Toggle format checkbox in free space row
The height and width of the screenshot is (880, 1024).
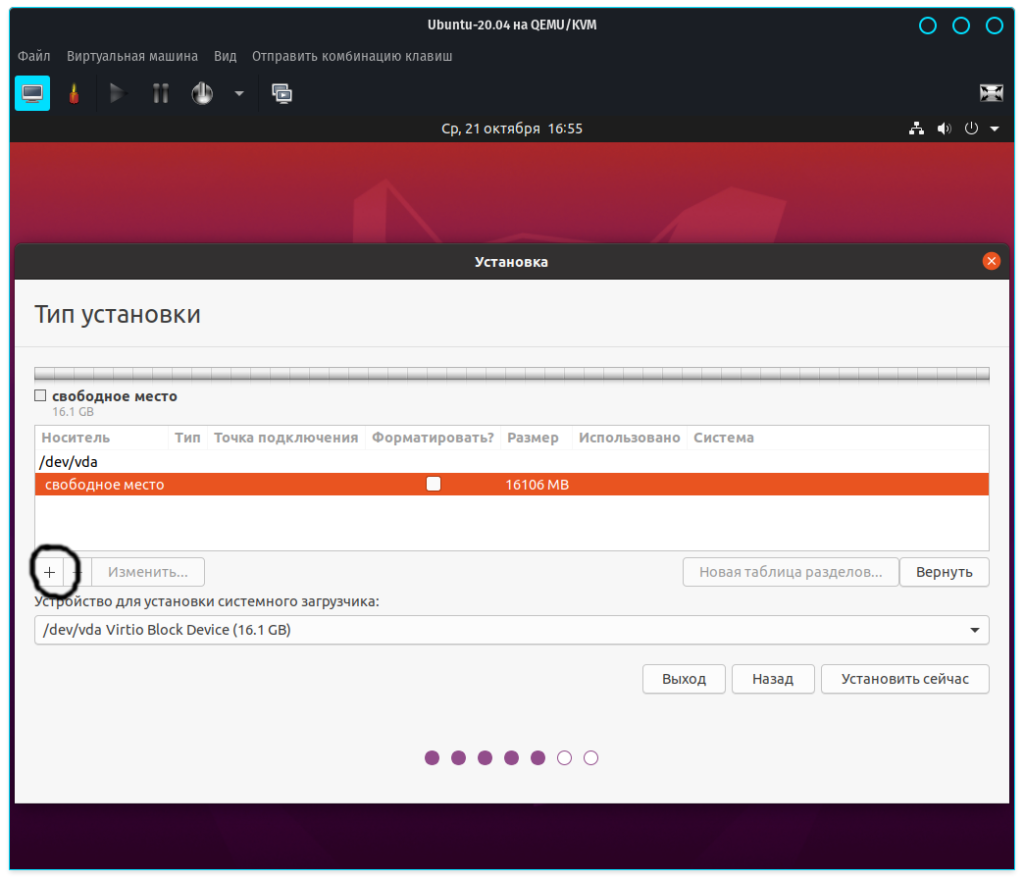tap(433, 484)
